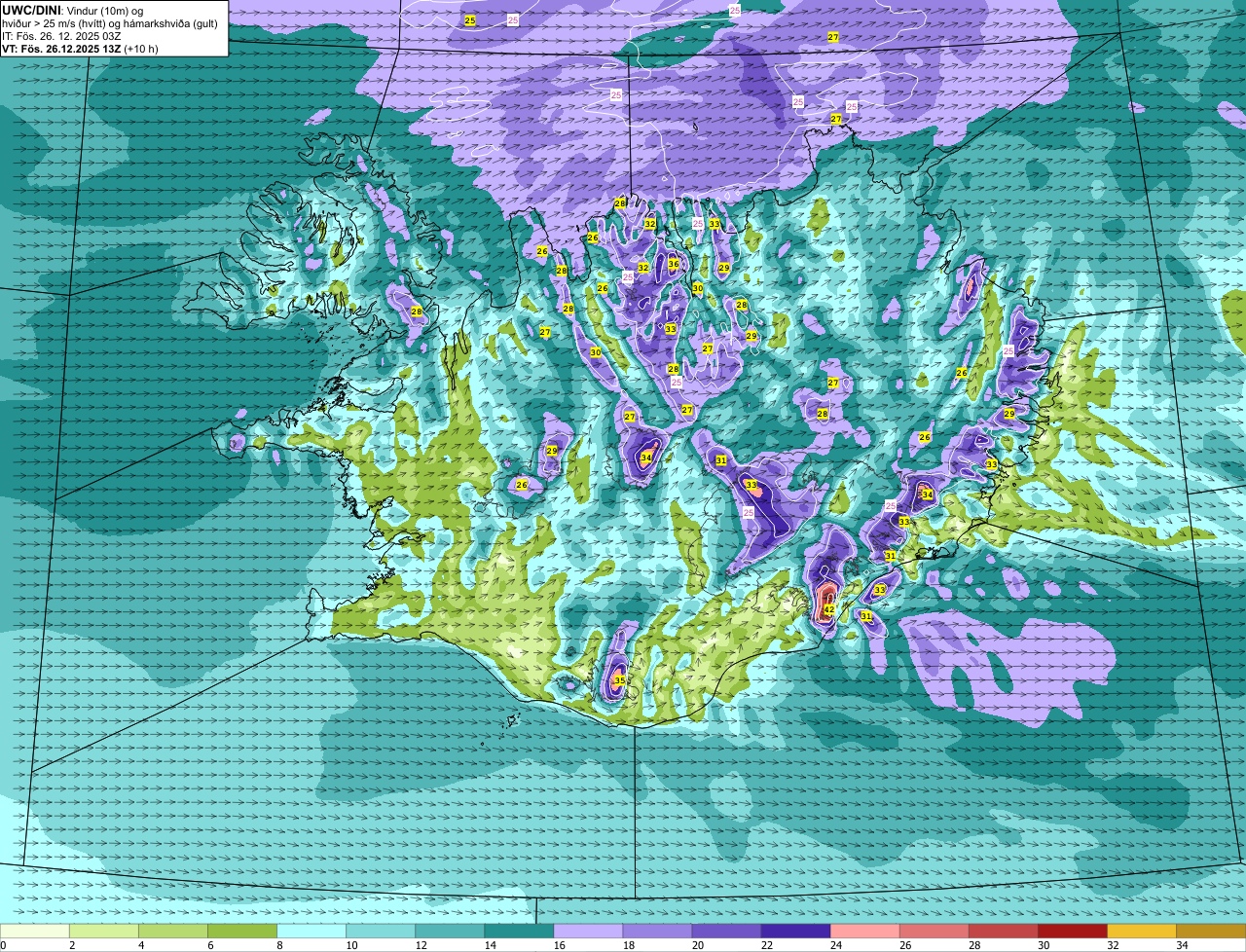Select the 22–24 m/s dark purple legend swatch
The height and width of the screenshot is (952, 1246).
click(x=796, y=932)
